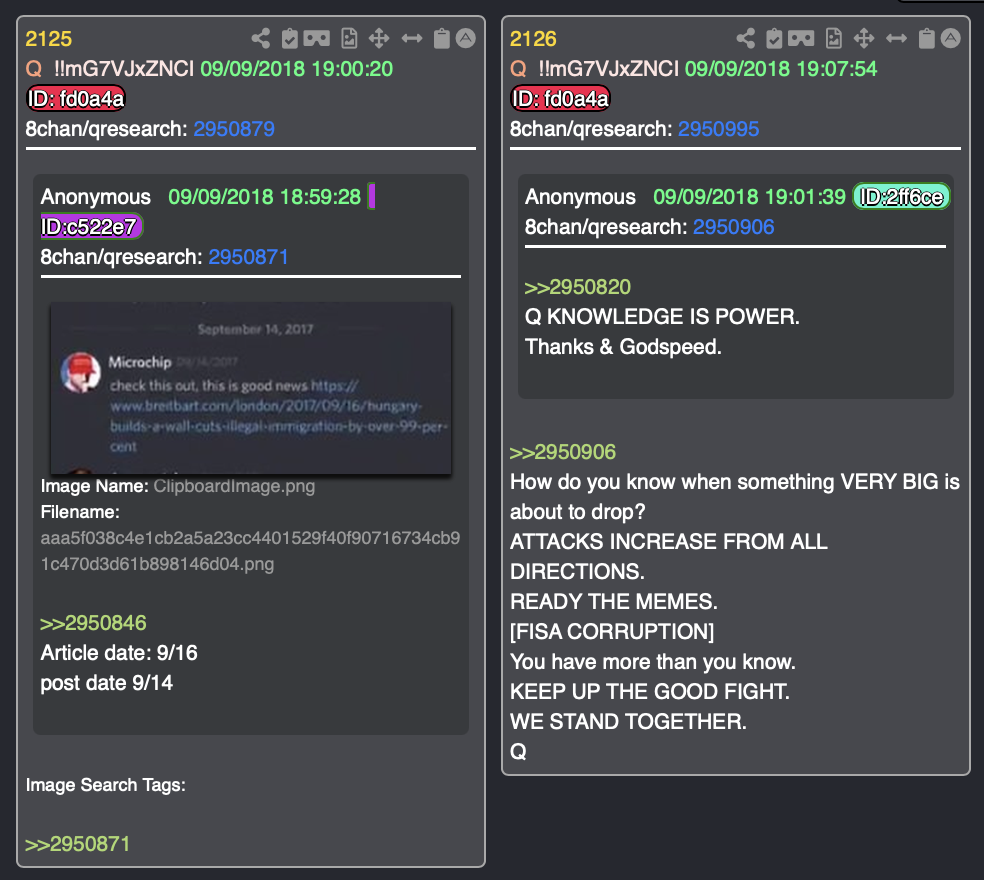Screen dimensions: 984x880
Task: Click the four-way move arrows on post 2125
Action: tap(379, 38)
